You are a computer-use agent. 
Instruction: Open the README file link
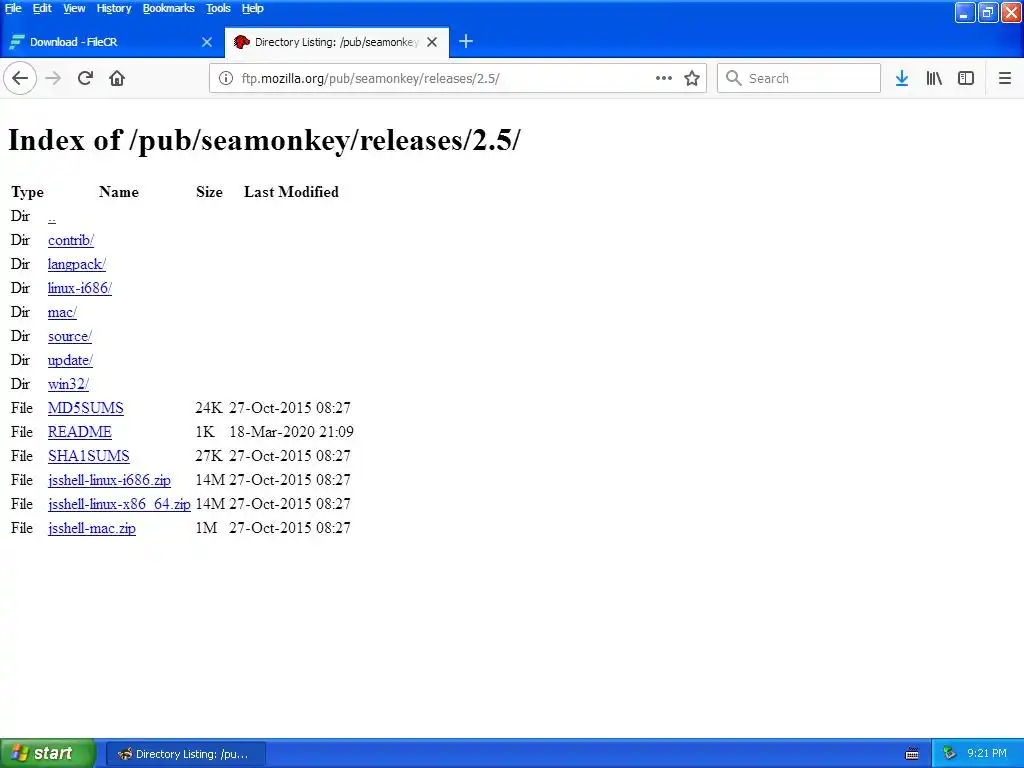click(x=80, y=432)
